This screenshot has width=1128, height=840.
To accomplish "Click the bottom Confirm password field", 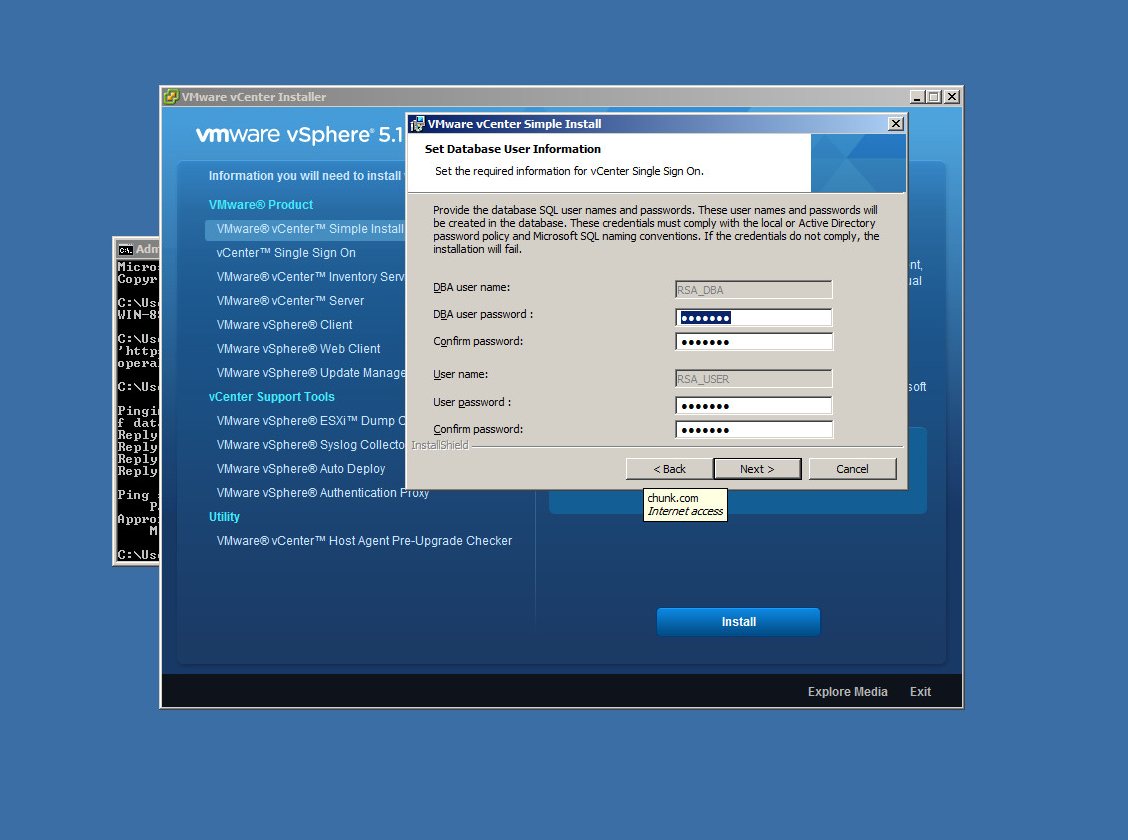I will 753,430.
